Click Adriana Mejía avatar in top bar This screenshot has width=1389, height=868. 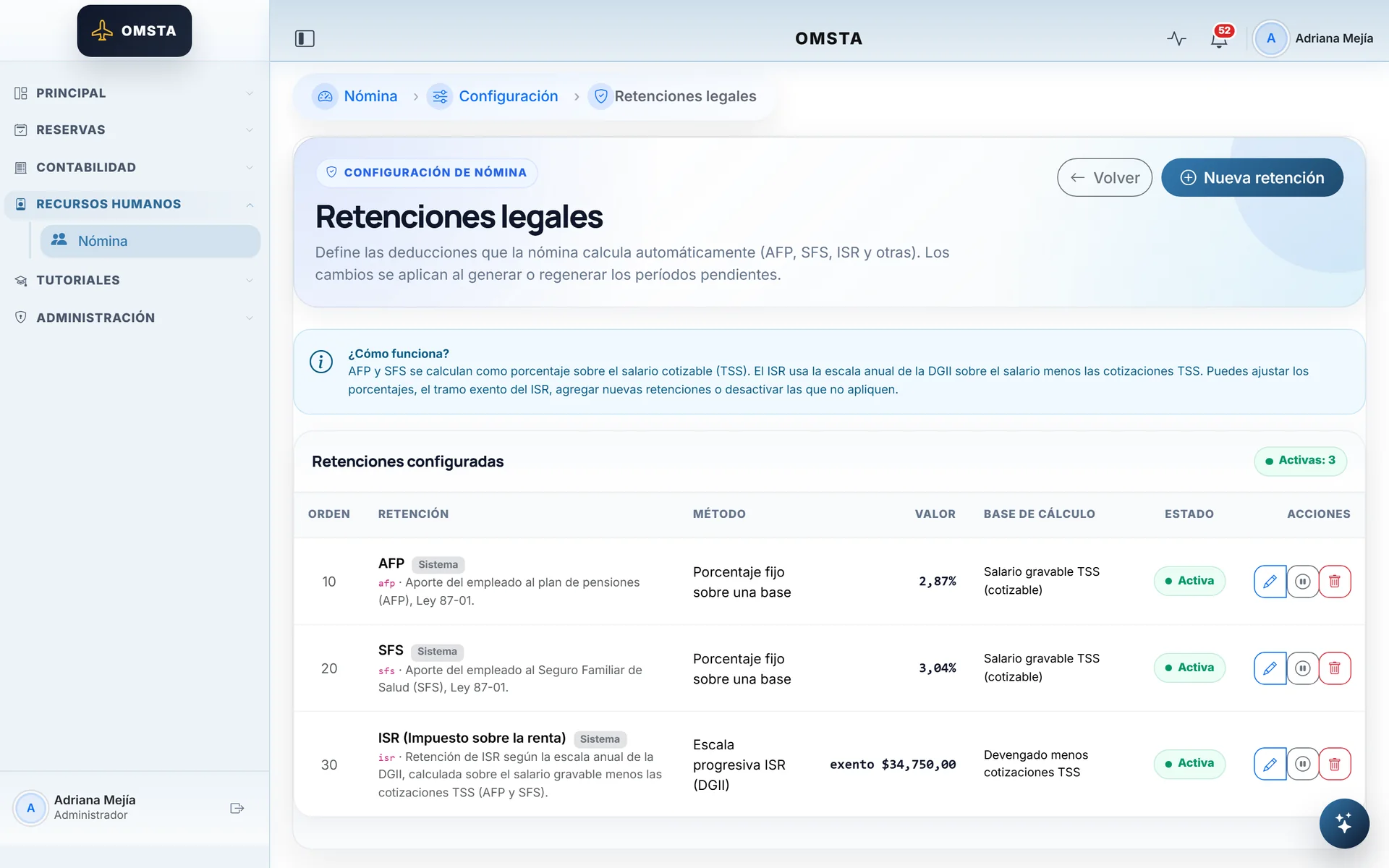pos(1270,38)
